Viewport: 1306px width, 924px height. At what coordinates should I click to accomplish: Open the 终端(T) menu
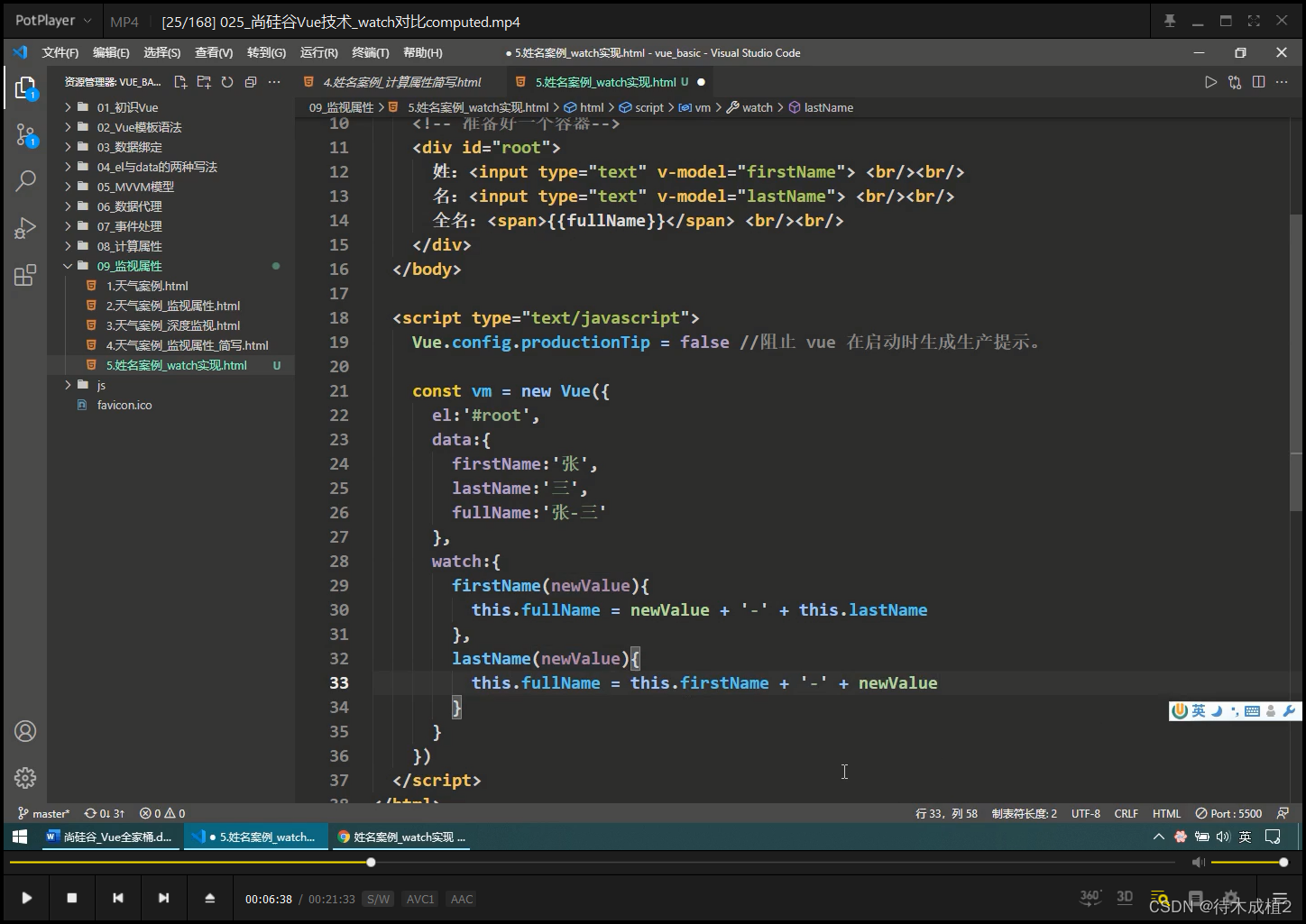371,52
